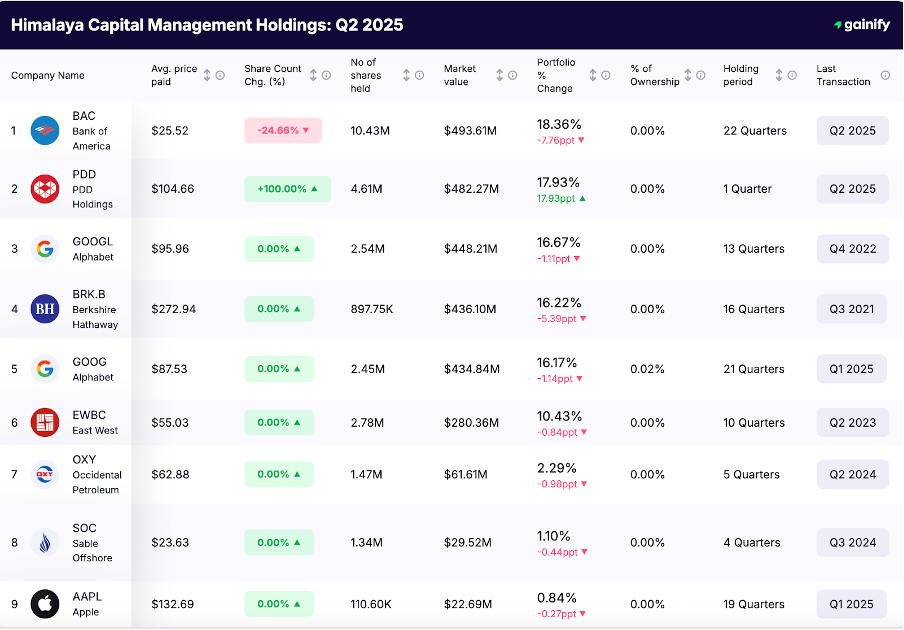Sort by Portfolio % Change arrows
Viewport: 904px width, 630px height.
point(593,75)
